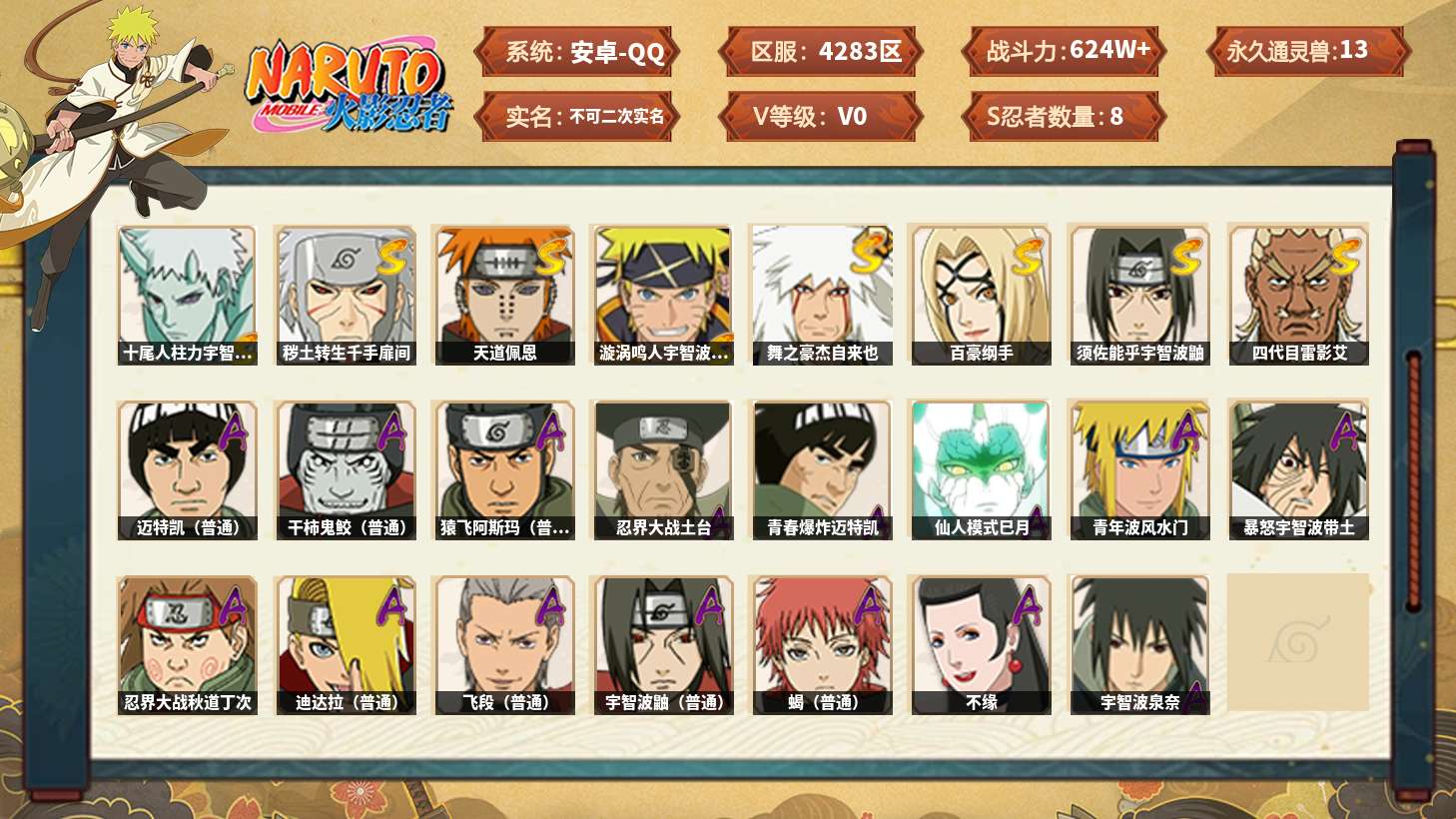Open the 仙人模式巳月 character card
This screenshot has width=1456, height=819.
click(x=981, y=470)
